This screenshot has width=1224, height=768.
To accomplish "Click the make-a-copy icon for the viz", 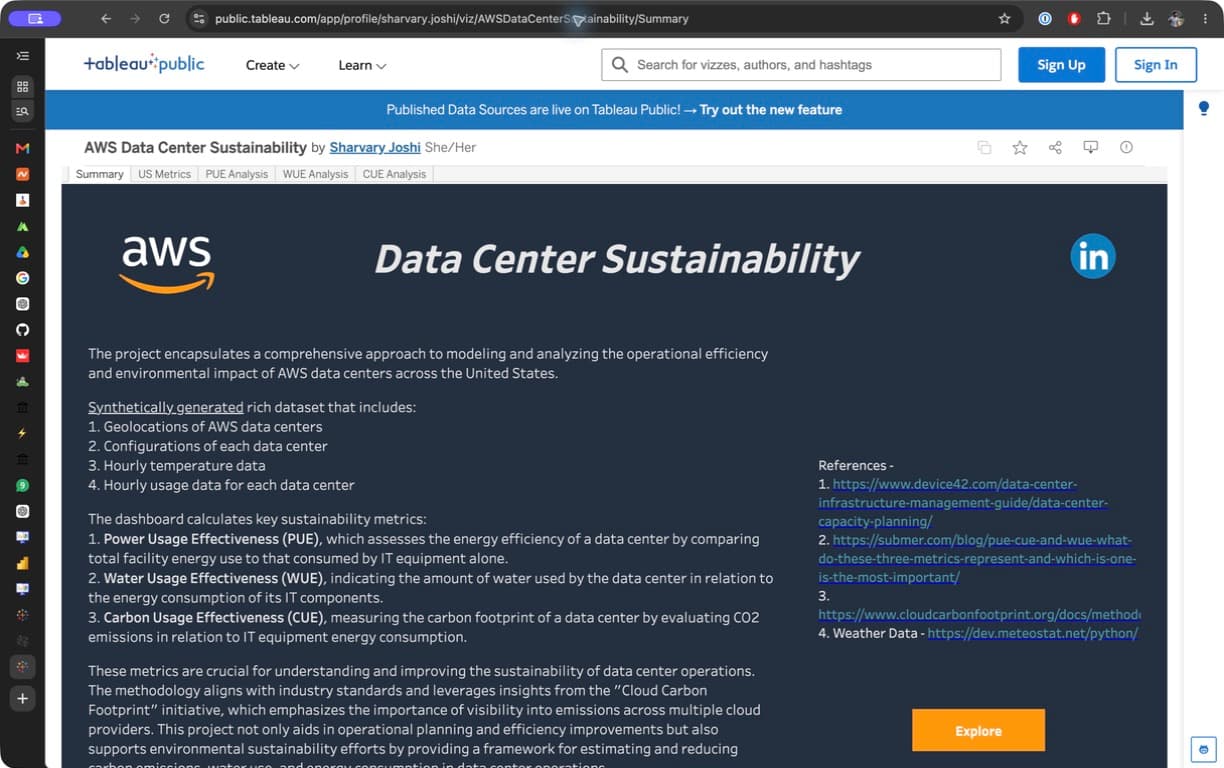I will [984, 148].
